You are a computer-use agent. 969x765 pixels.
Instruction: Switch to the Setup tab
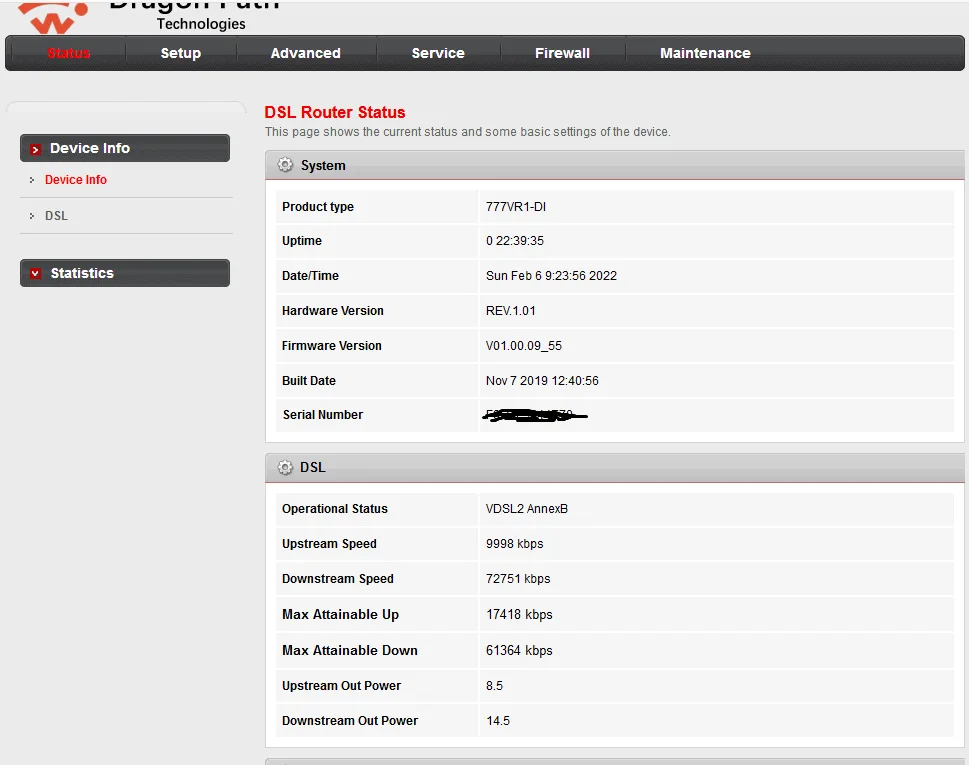click(181, 53)
